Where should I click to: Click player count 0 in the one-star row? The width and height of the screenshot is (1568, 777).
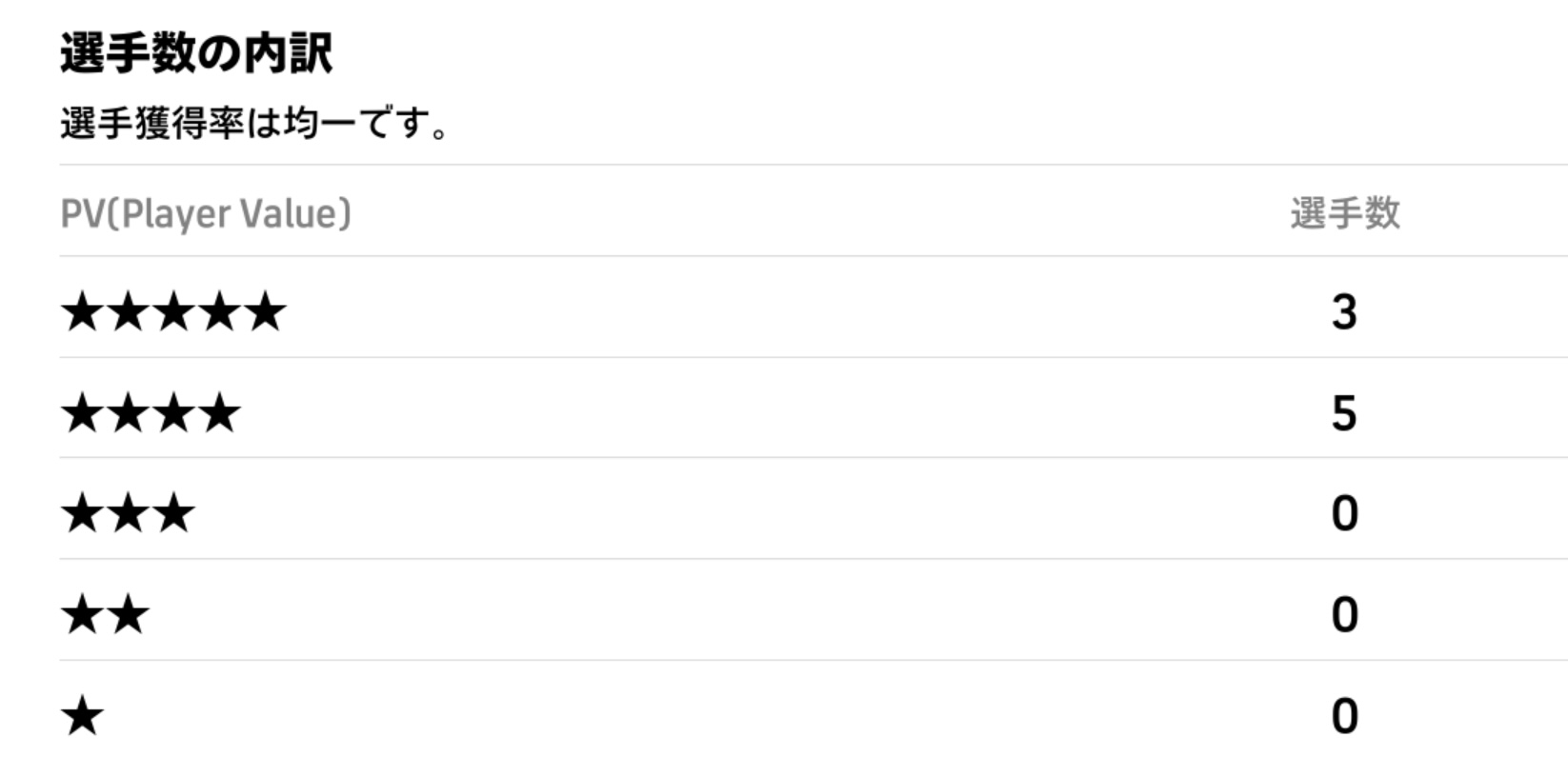[1344, 716]
